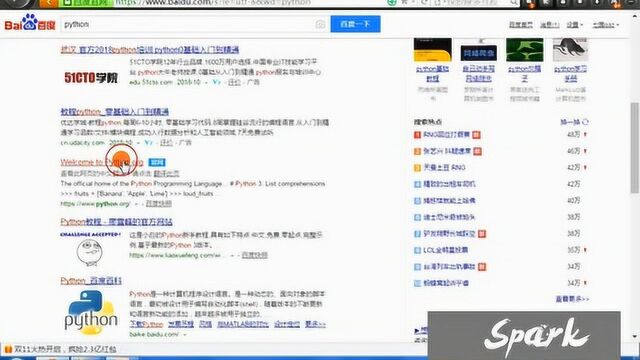Click the blue 官网 badge
Screen dimensions: 640x360
point(157,162)
